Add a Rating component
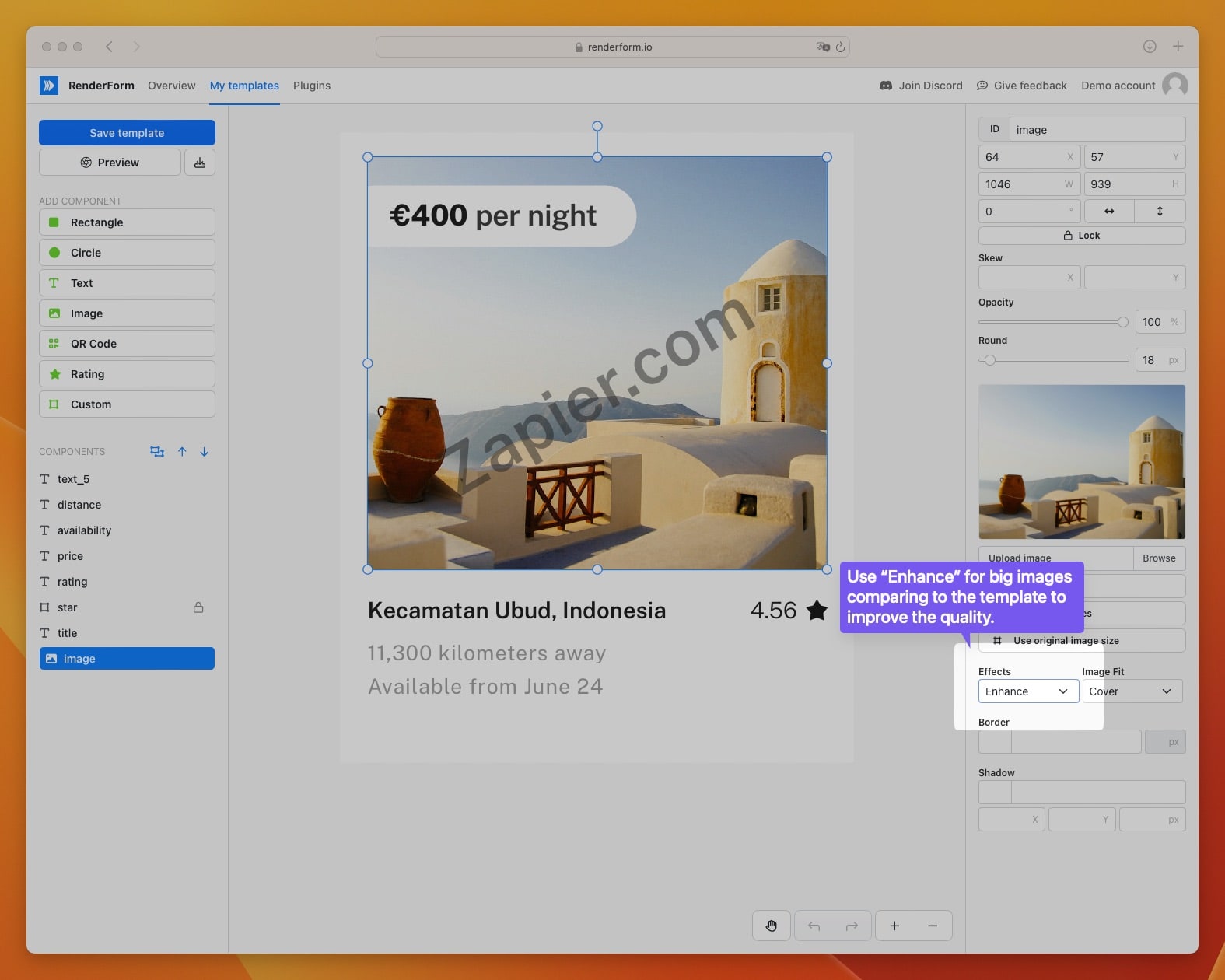Screen dimensions: 1225x980 (127, 374)
